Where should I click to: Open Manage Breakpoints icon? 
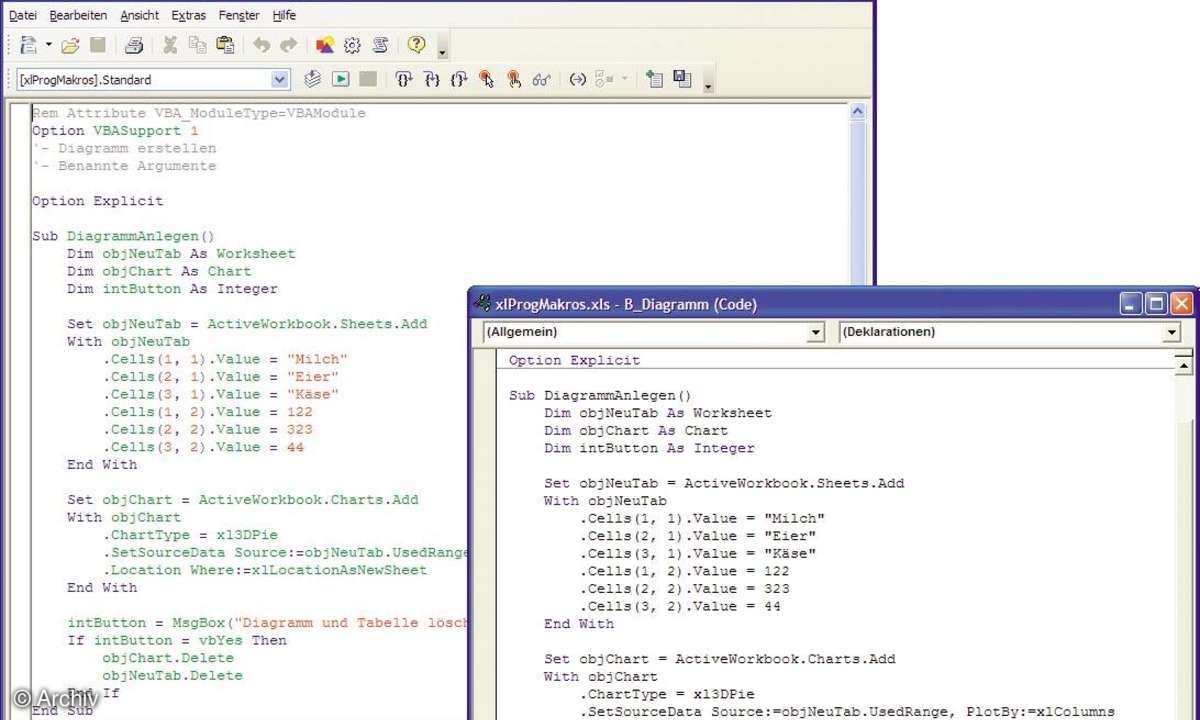514,79
